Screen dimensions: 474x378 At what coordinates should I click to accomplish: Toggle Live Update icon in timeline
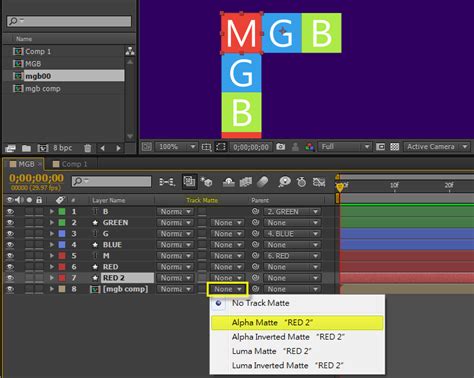coord(189,182)
